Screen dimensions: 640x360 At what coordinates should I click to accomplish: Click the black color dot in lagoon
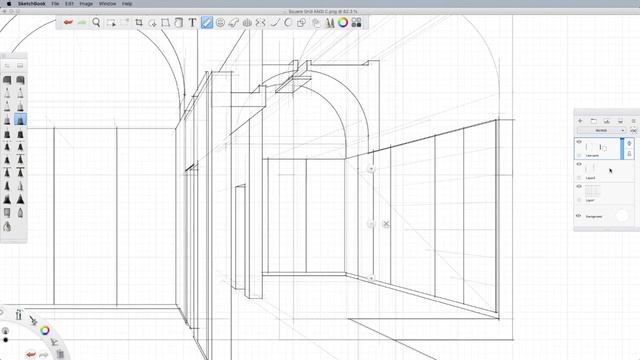click(x=5, y=340)
